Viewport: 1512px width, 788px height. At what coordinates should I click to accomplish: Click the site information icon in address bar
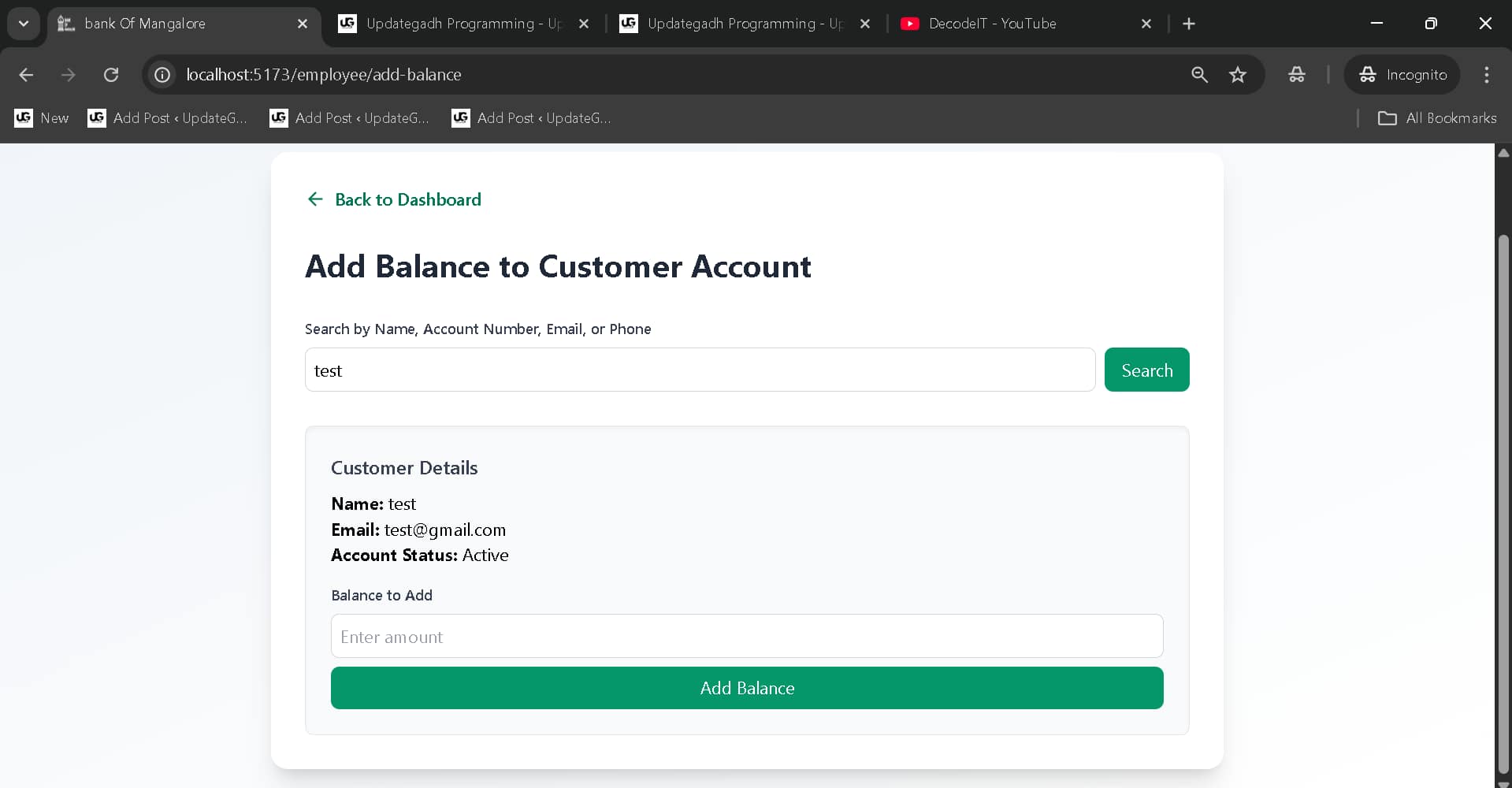[162, 75]
